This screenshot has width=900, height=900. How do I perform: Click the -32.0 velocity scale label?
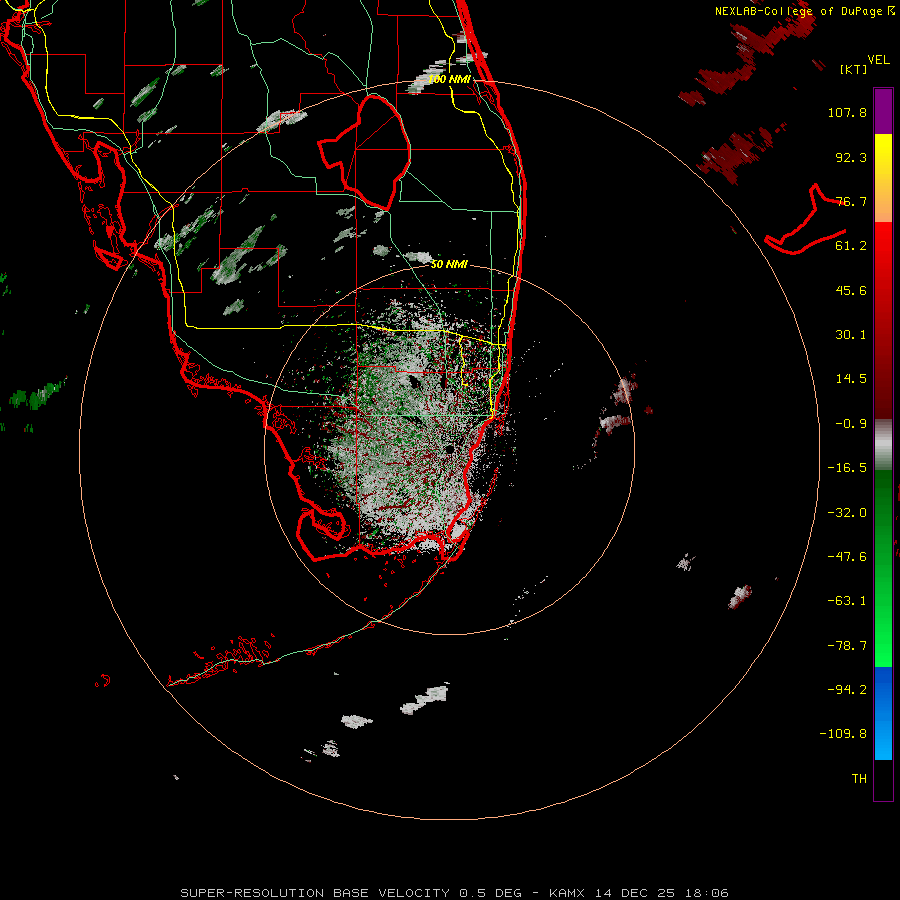pos(847,513)
